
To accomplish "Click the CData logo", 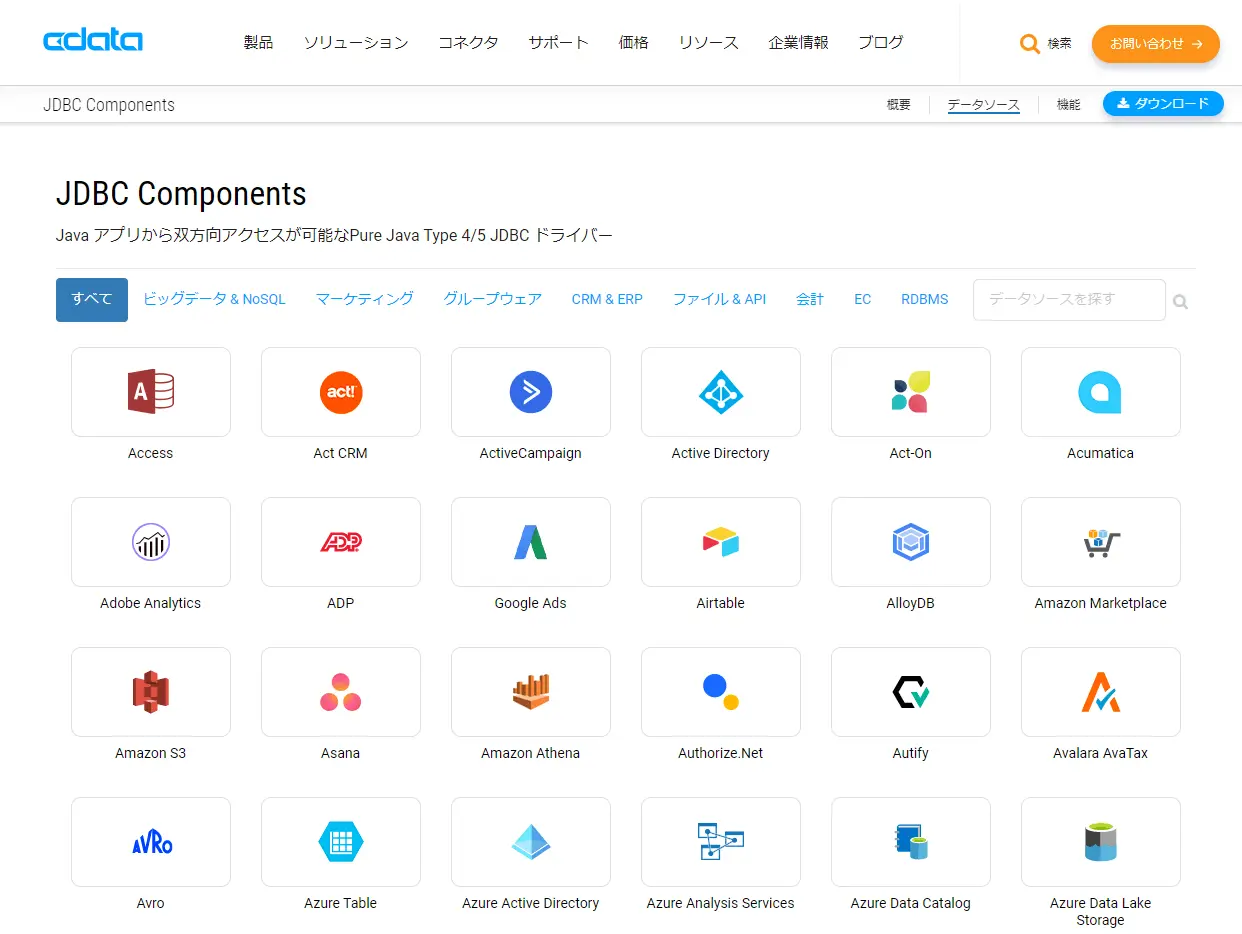I will click(x=93, y=41).
